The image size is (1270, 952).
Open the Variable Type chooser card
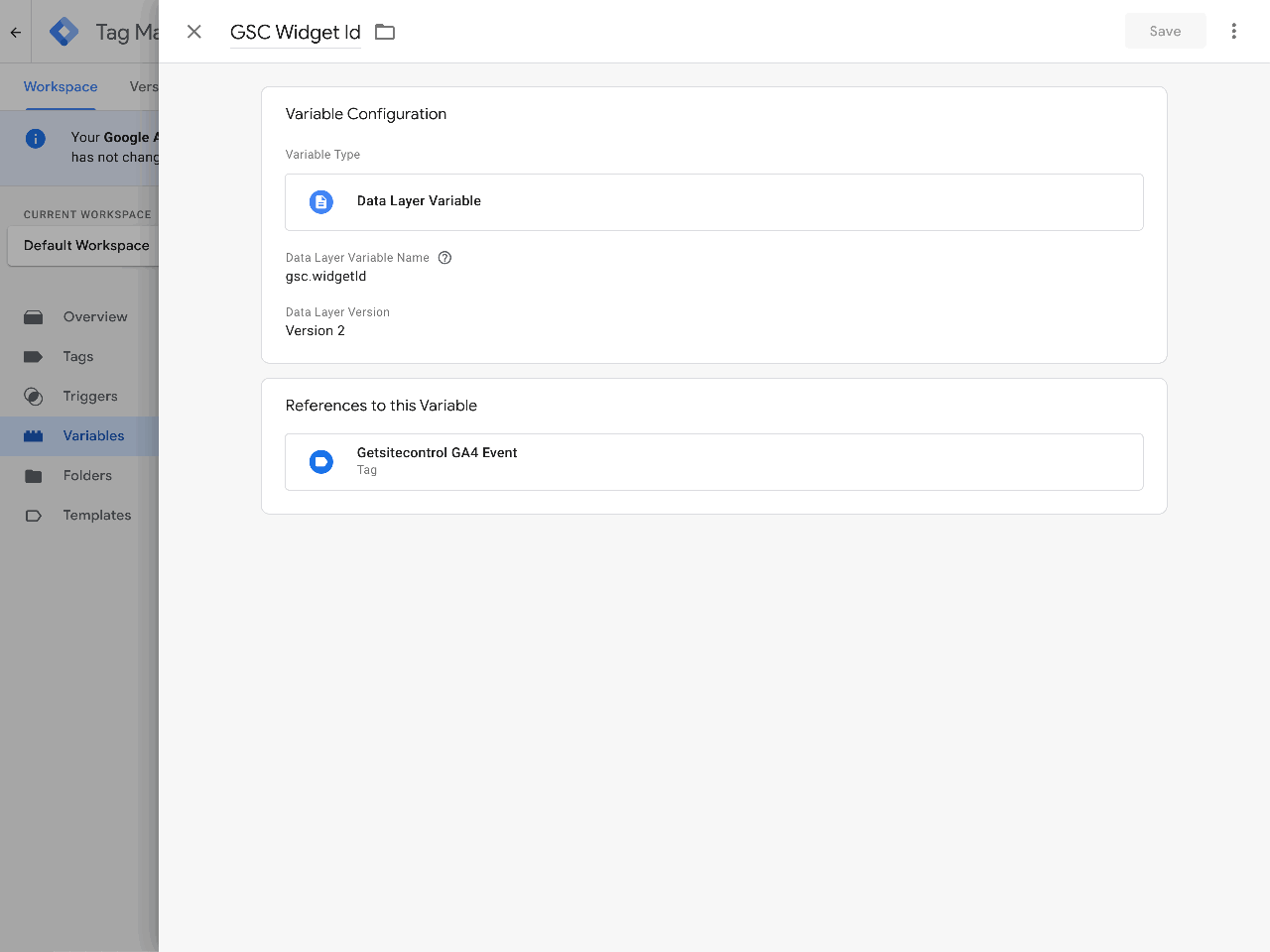pyautogui.click(x=714, y=201)
